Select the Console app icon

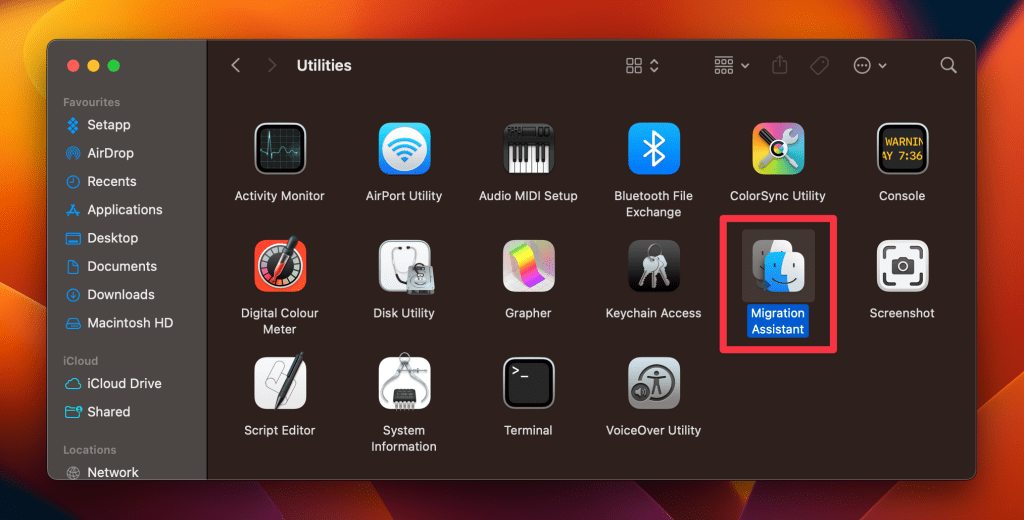coord(902,149)
